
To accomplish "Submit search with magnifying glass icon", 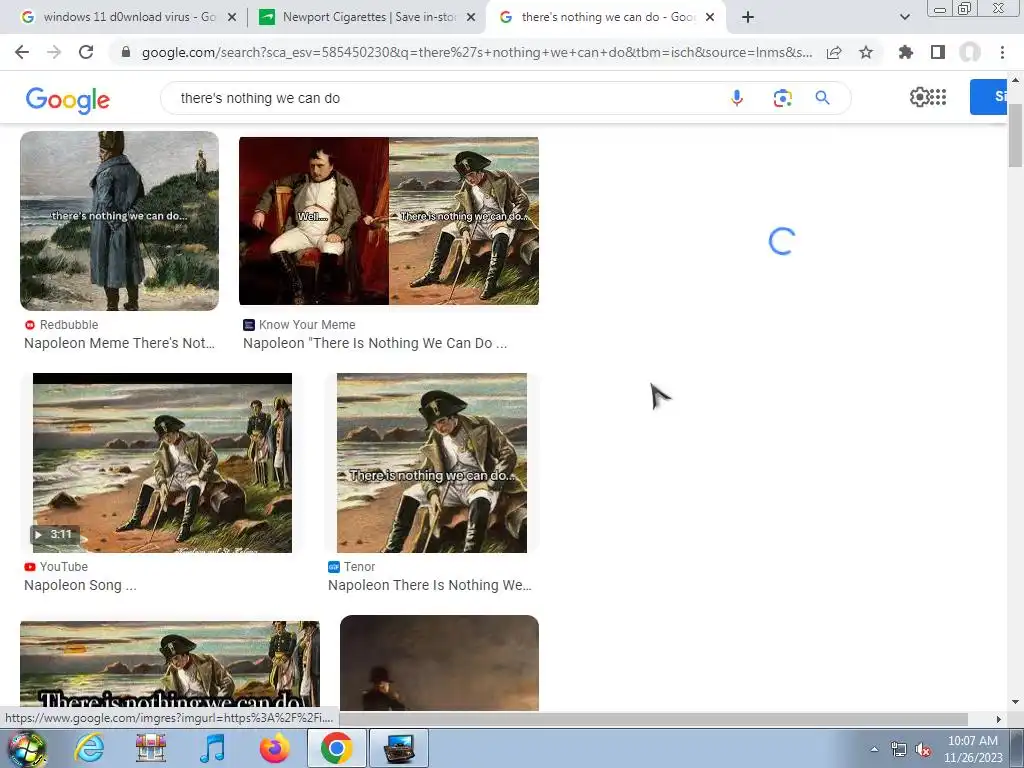I will [822, 98].
